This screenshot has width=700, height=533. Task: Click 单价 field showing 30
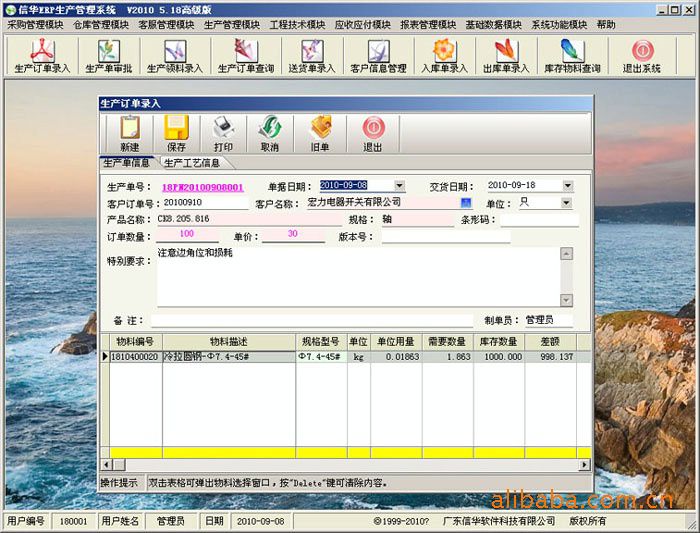coord(293,234)
